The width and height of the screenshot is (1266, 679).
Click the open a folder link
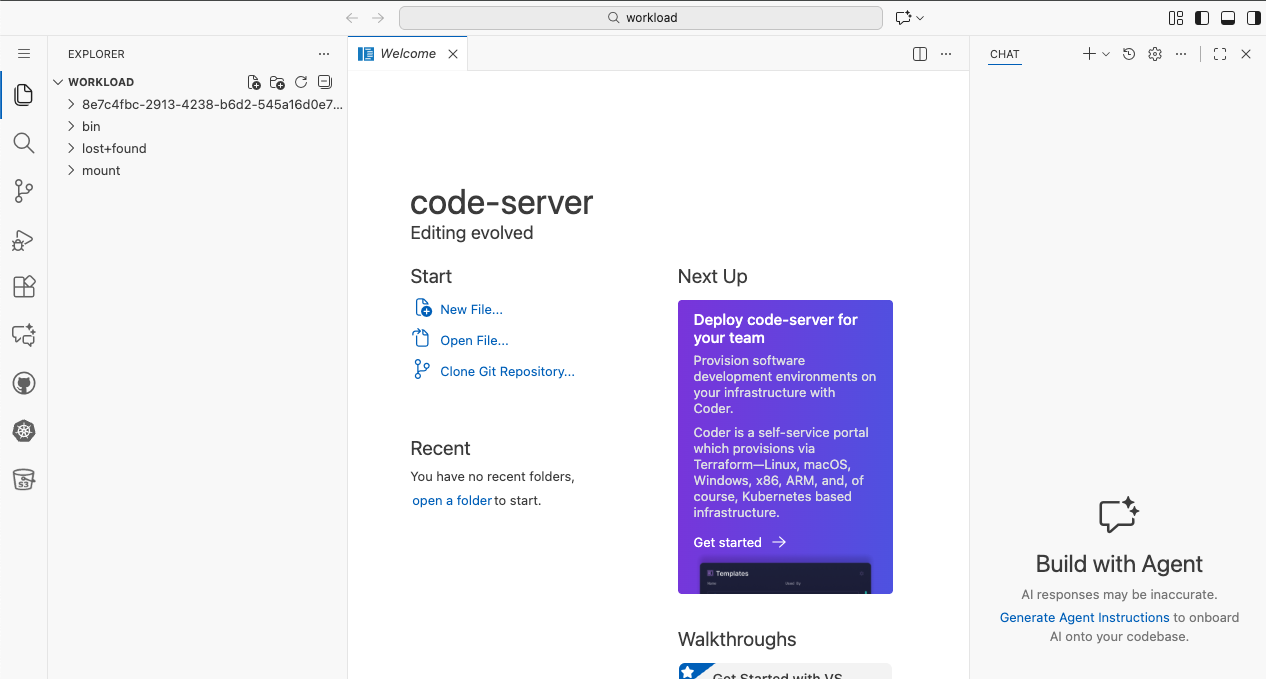point(452,501)
